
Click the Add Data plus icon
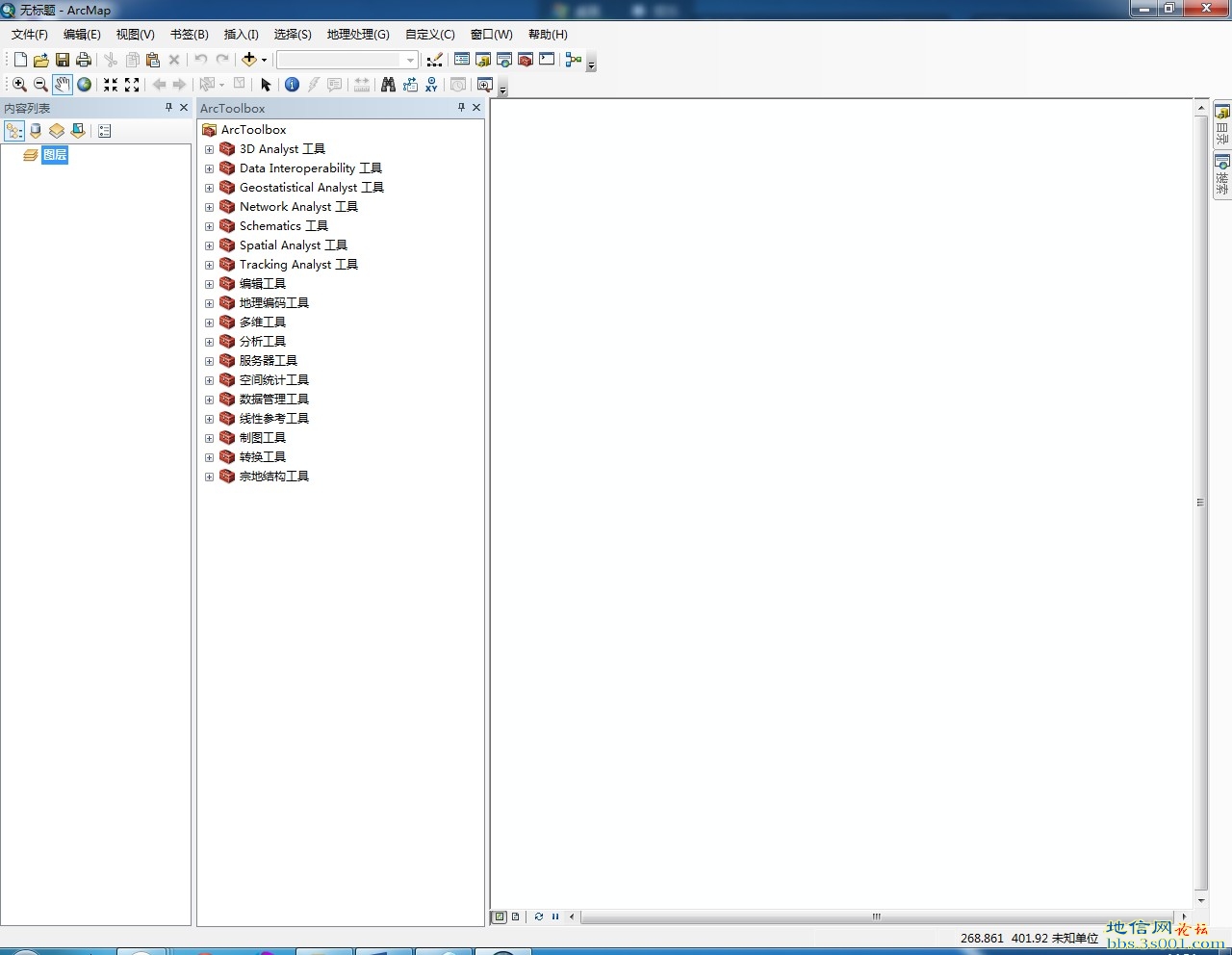249,60
